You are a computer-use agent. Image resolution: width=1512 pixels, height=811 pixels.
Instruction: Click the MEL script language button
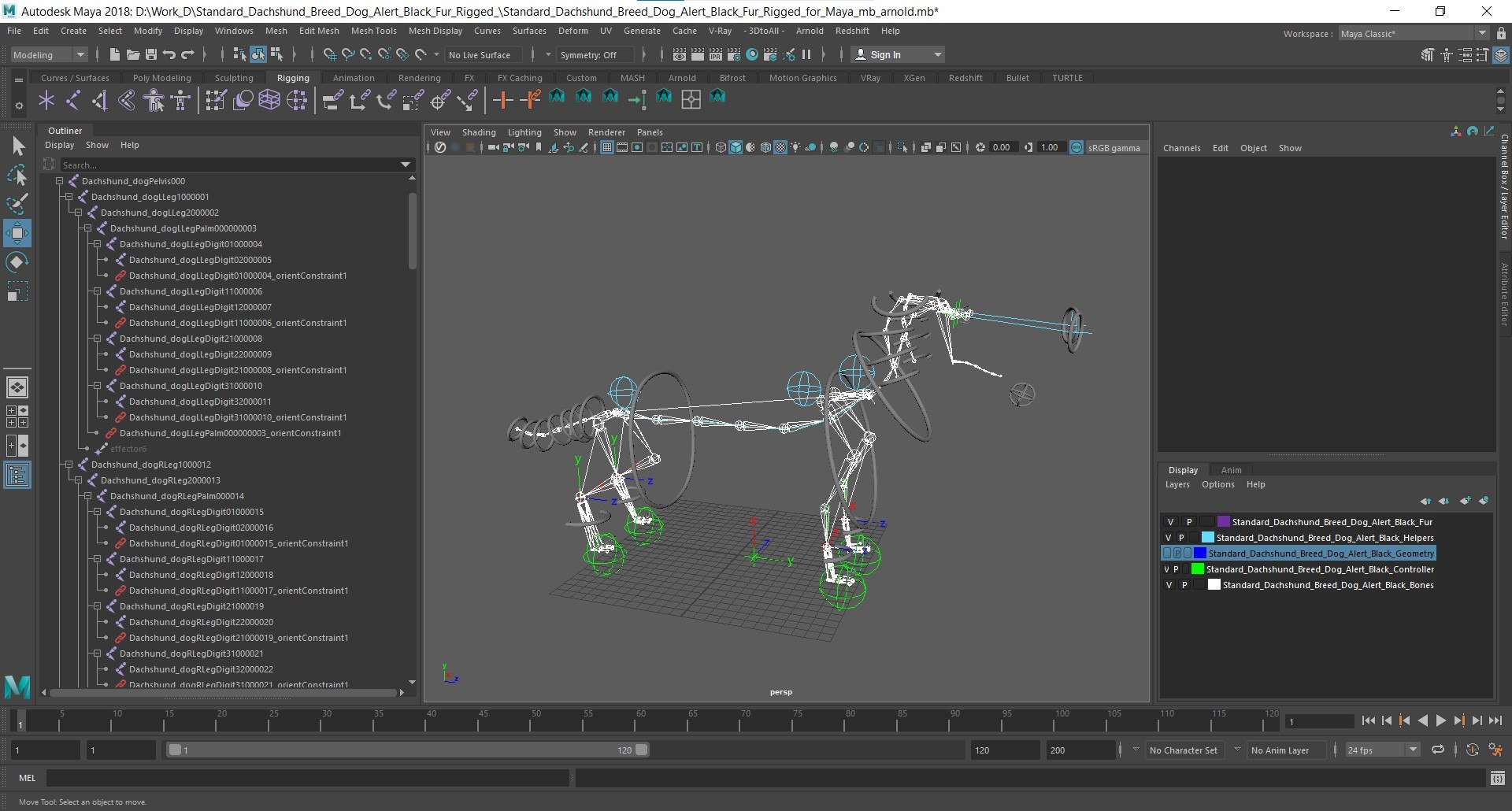(x=28, y=778)
